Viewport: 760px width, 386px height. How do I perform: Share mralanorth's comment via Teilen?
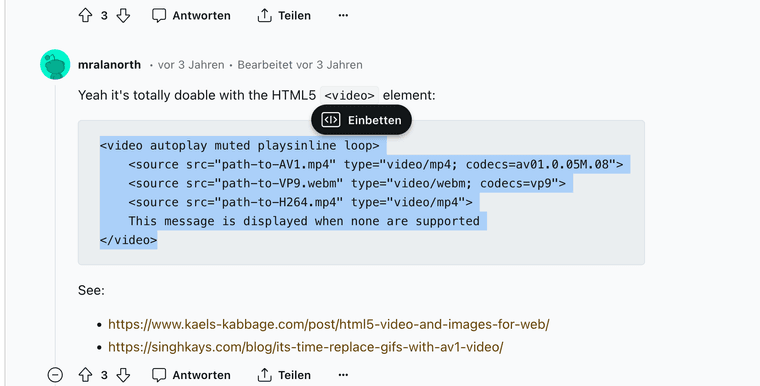pos(284,375)
